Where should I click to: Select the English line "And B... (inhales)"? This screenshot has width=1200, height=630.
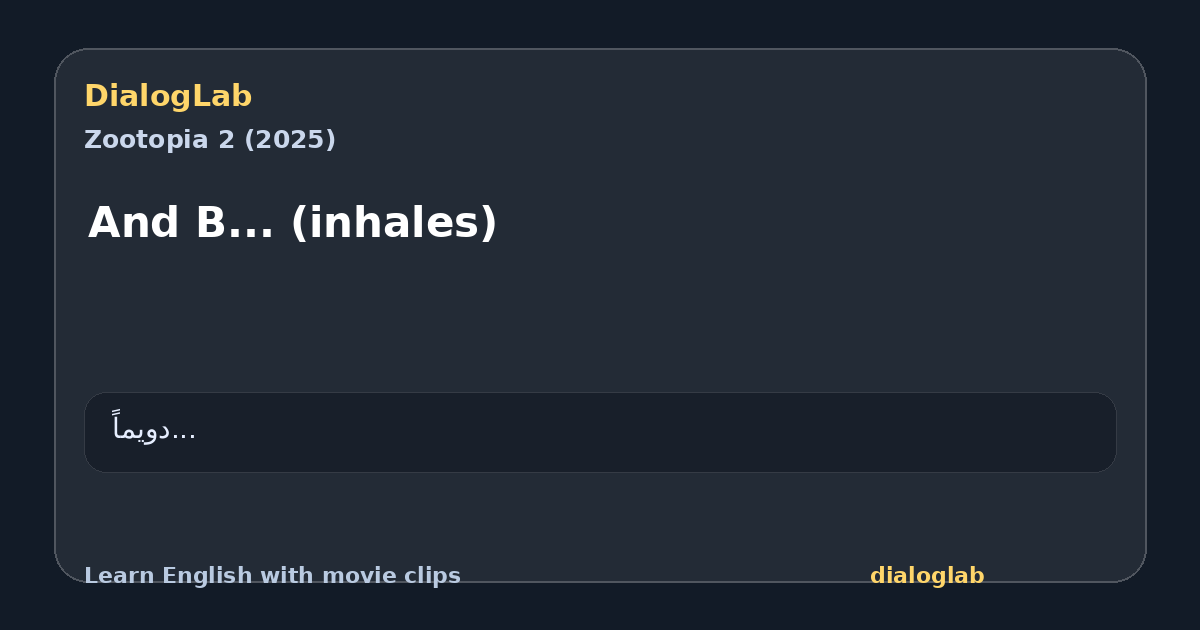(293, 223)
